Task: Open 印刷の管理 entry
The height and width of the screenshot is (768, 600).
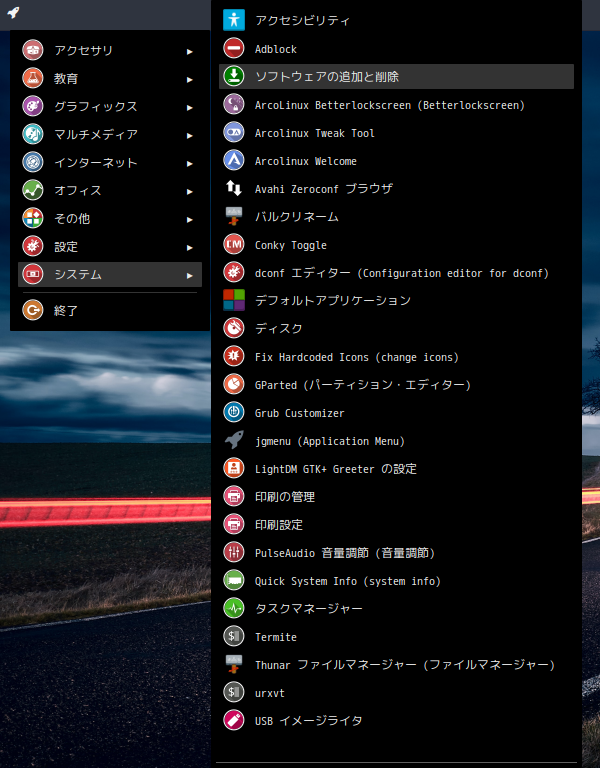Action: pos(396,497)
